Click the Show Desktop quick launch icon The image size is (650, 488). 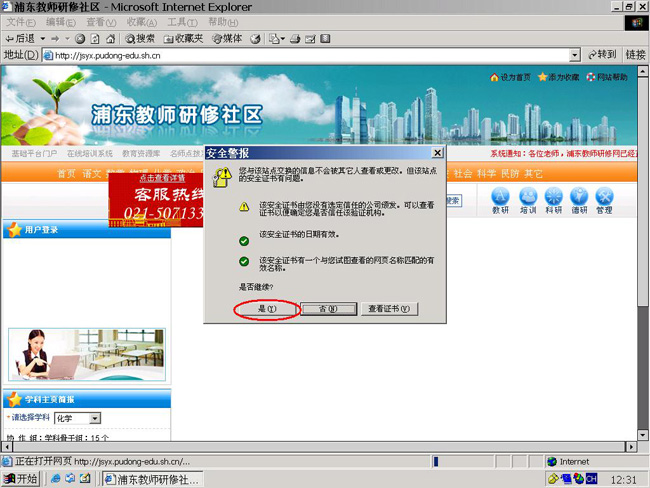coord(85,479)
